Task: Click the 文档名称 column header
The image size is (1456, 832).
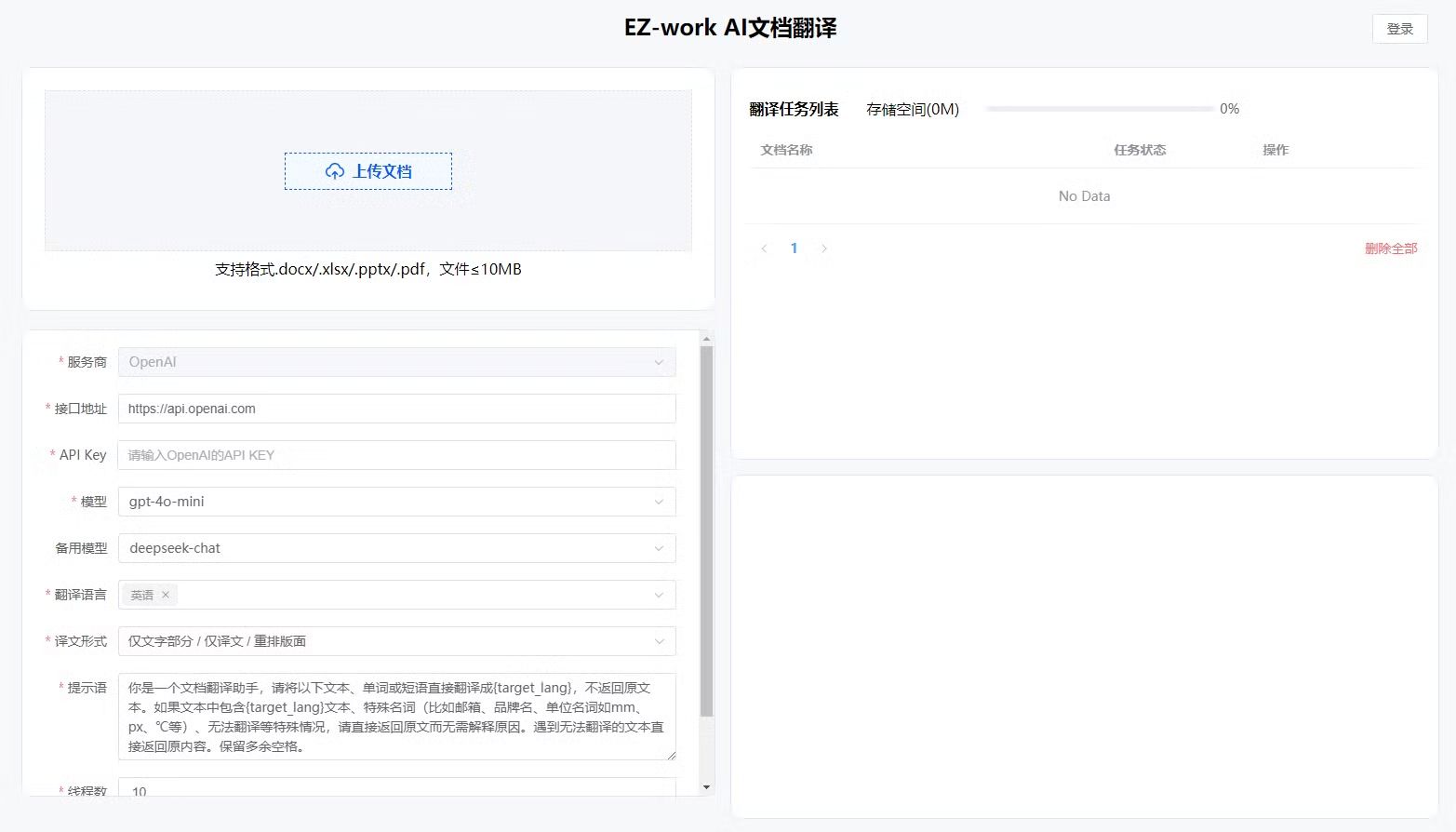Action: [x=786, y=150]
